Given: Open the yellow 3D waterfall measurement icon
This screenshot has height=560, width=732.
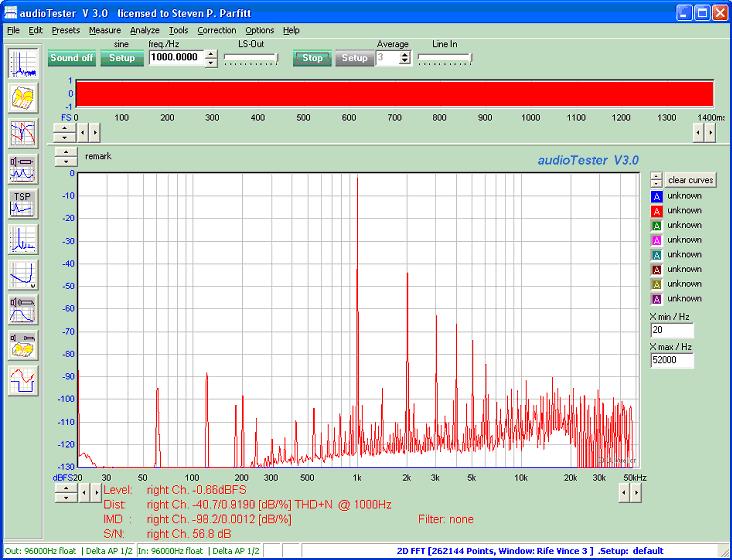Looking at the screenshot, I should point(23,98).
